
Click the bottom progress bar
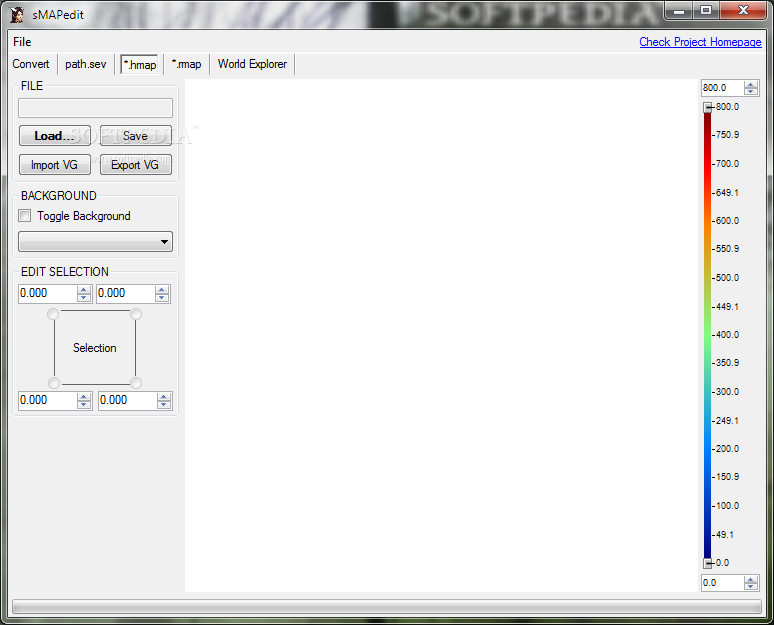[x=387, y=607]
